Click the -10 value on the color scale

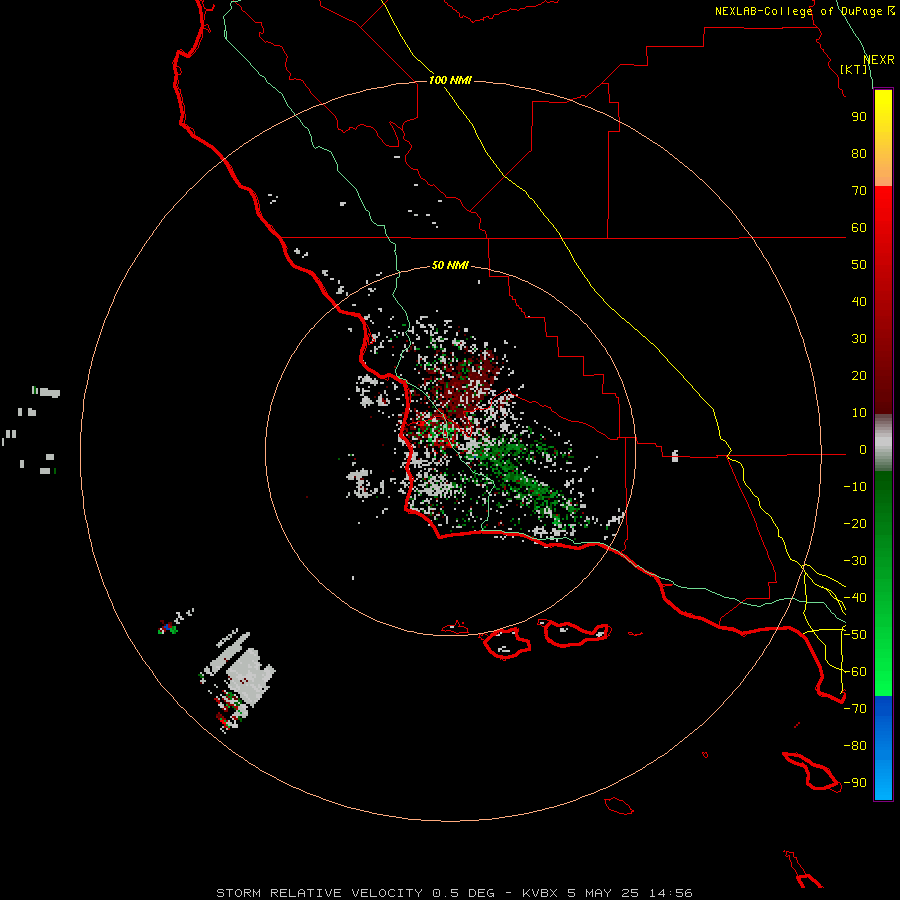point(855,487)
